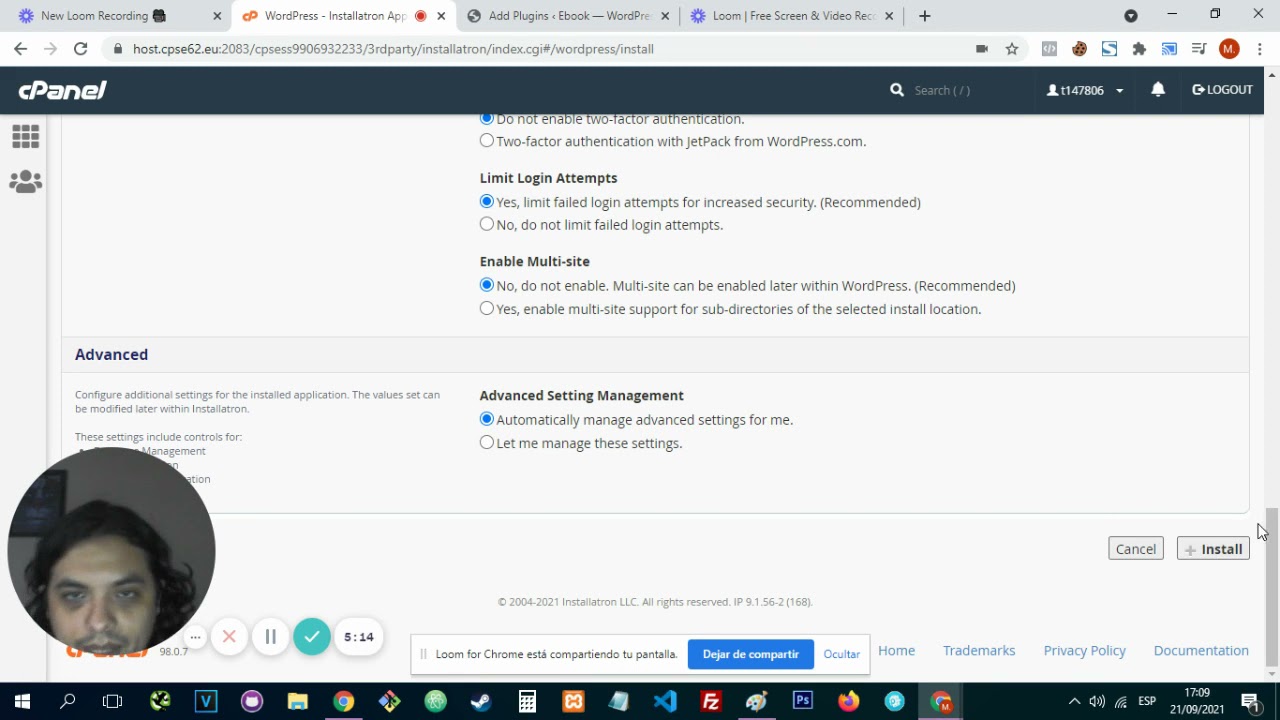Select No, do not enable multi-site
Screen dimensions: 1280x720
487,286
